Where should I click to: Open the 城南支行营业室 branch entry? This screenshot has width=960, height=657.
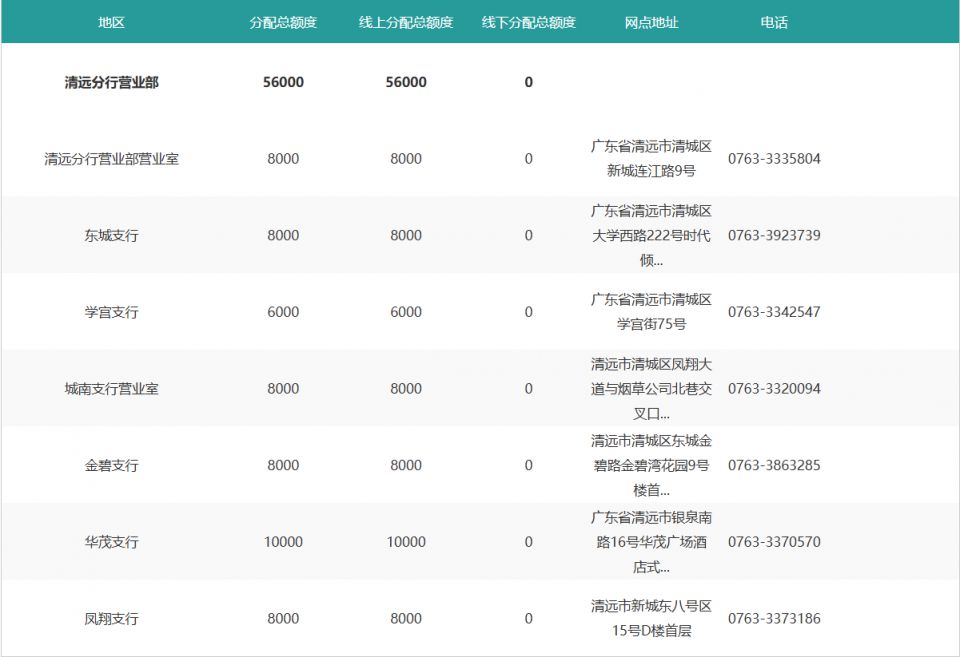click(x=111, y=389)
